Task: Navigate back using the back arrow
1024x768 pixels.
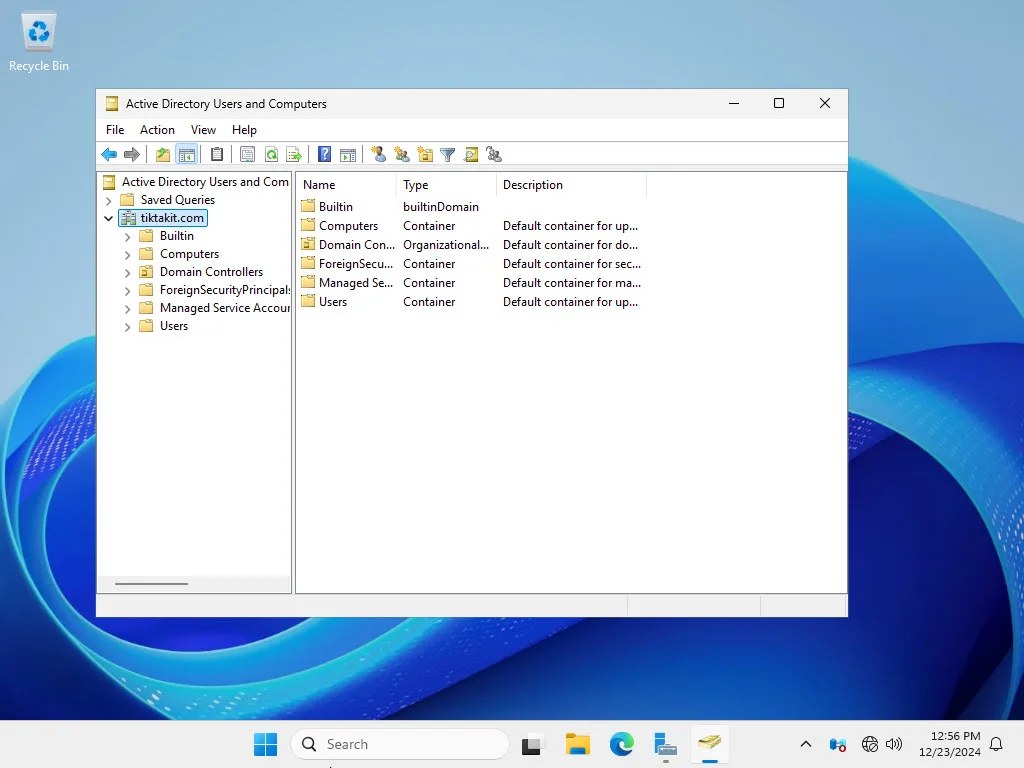Action: pos(109,154)
